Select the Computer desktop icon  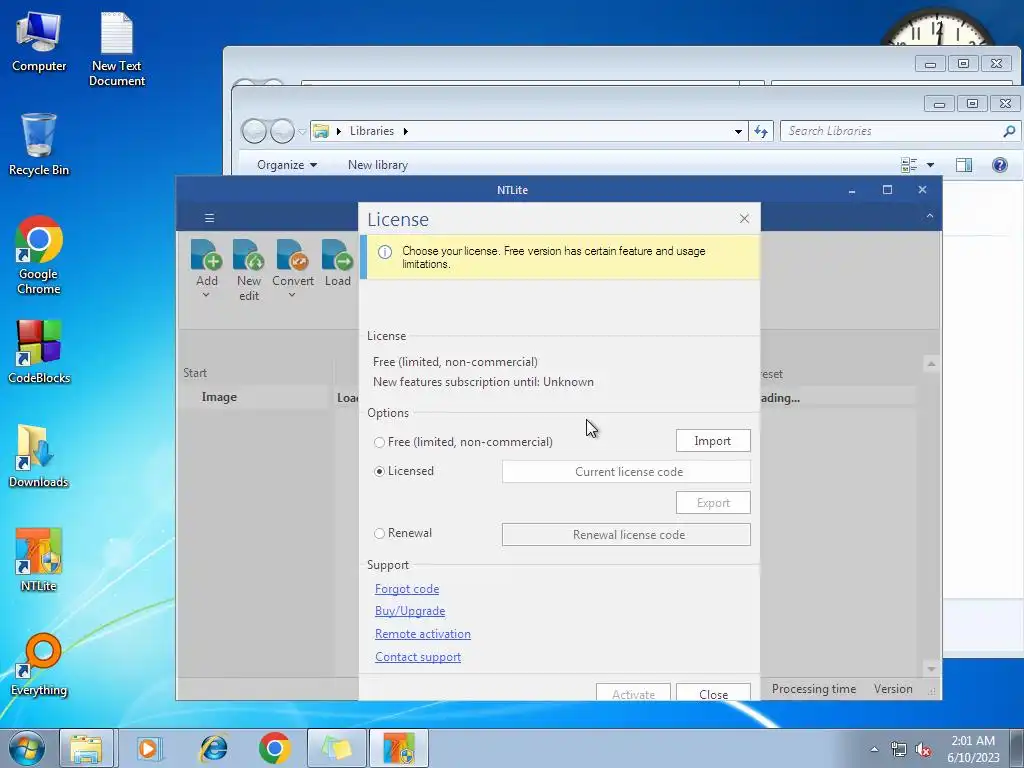(39, 42)
